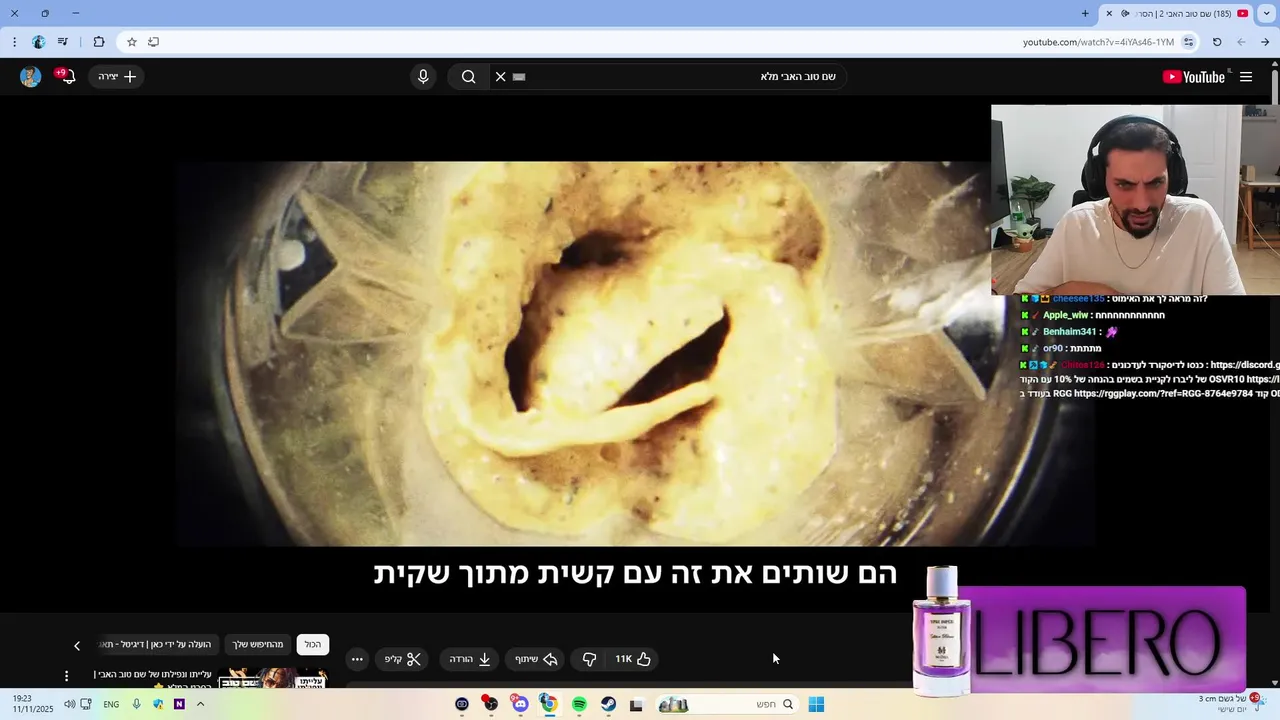Run search with the magnifier button
Image resolution: width=1280 pixels, height=720 pixels.
(468, 77)
